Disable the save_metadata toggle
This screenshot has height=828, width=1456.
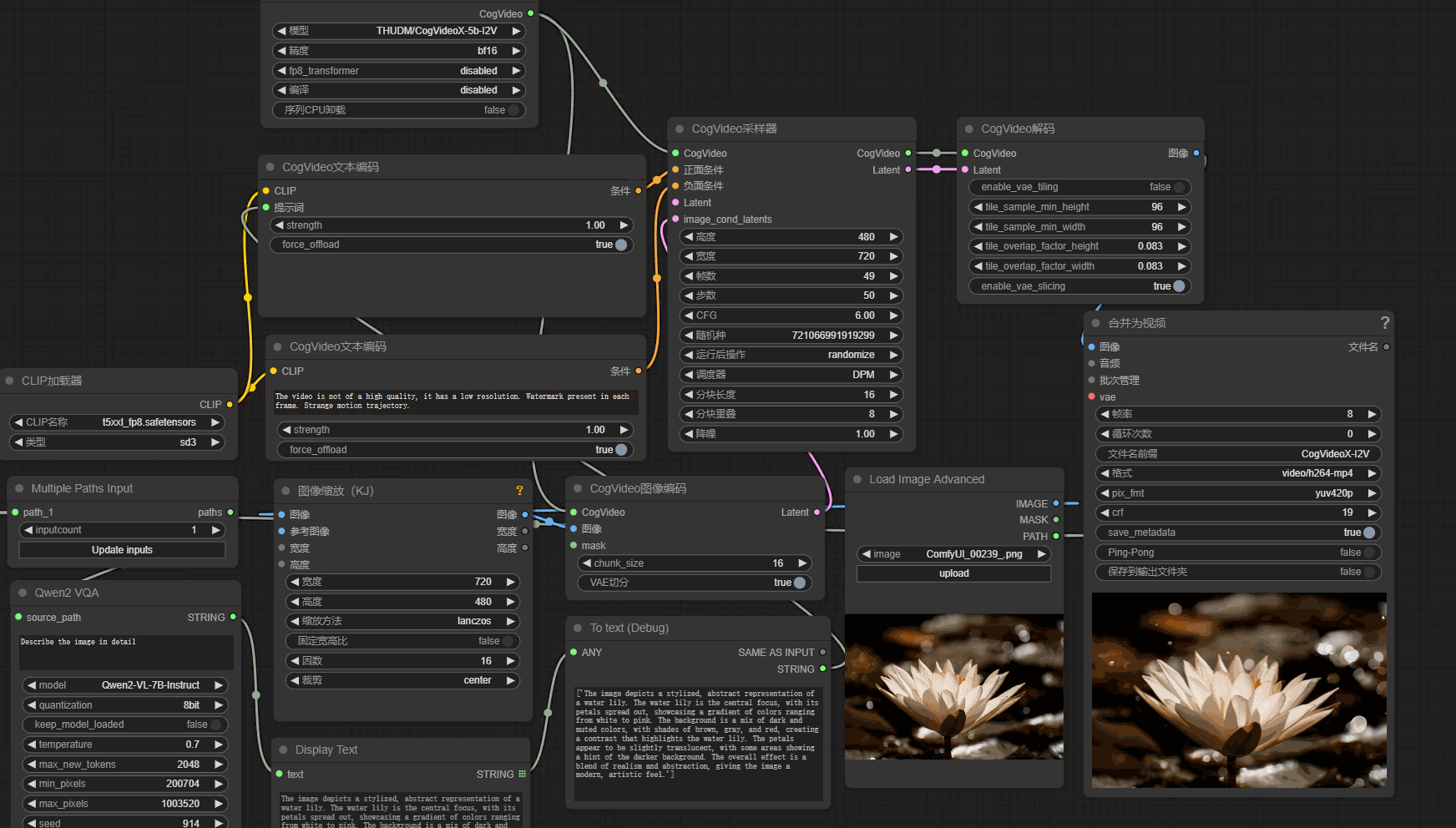[1368, 533]
